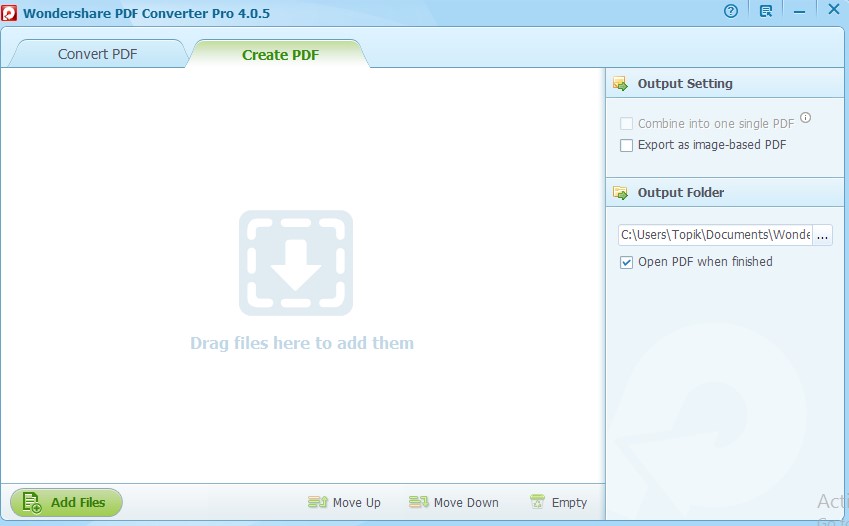Select the Create PDF tab
The height and width of the screenshot is (526, 849).
tap(280, 55)
